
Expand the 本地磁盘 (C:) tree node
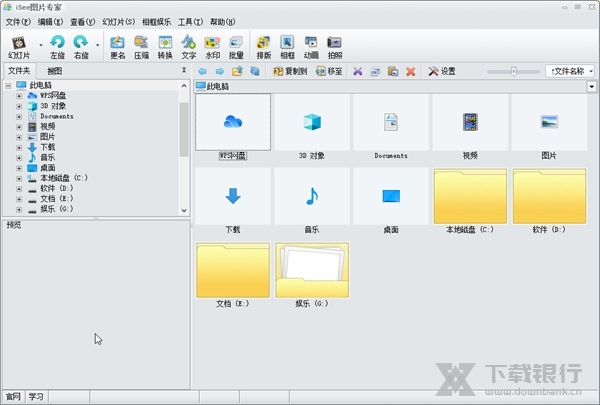coord(19,178)
